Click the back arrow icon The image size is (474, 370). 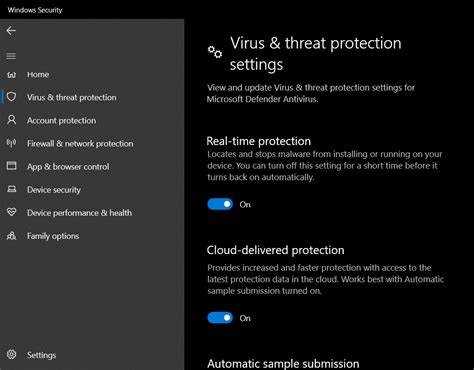point(11,31)
